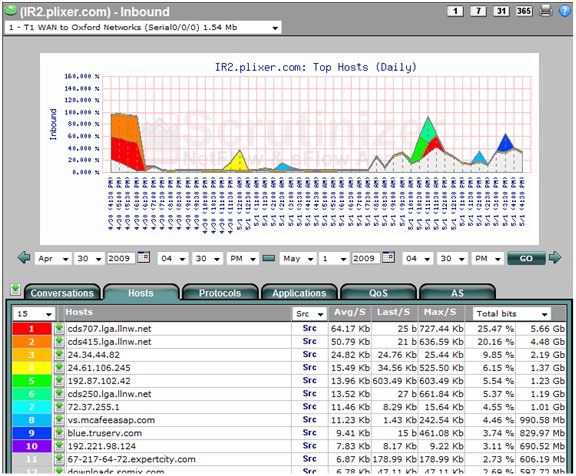
Task: Switch to the Hosts tab
Action: (141, 293)
